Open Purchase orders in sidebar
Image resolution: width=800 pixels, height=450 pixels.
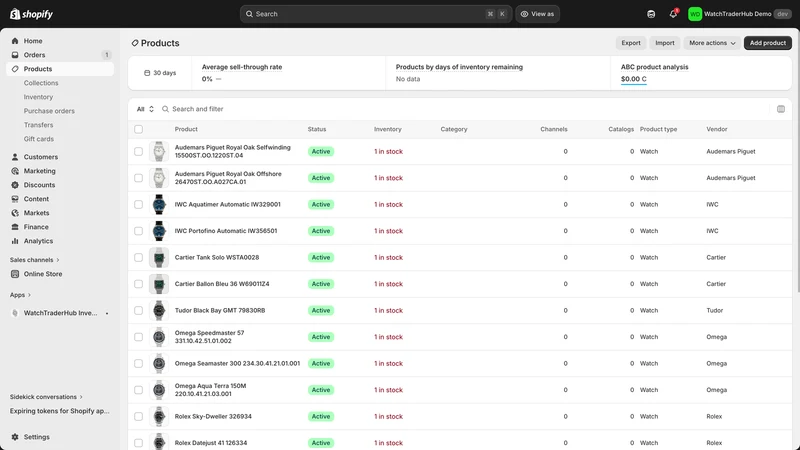coord(49,111)
